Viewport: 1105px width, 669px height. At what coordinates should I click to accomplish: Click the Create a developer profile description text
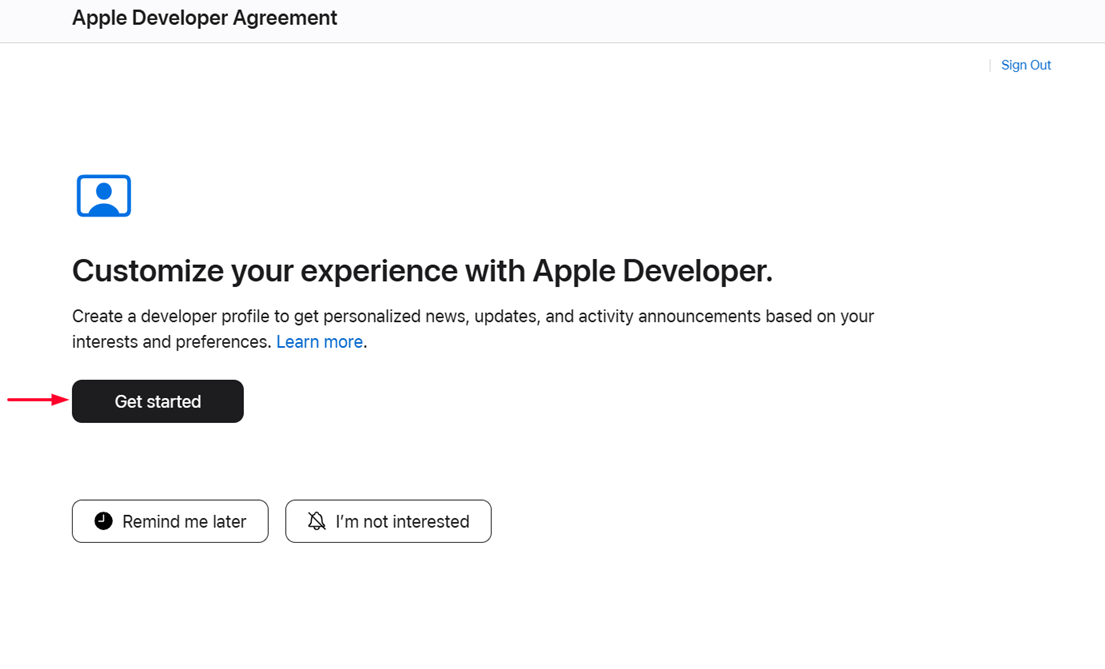(473, 317)
